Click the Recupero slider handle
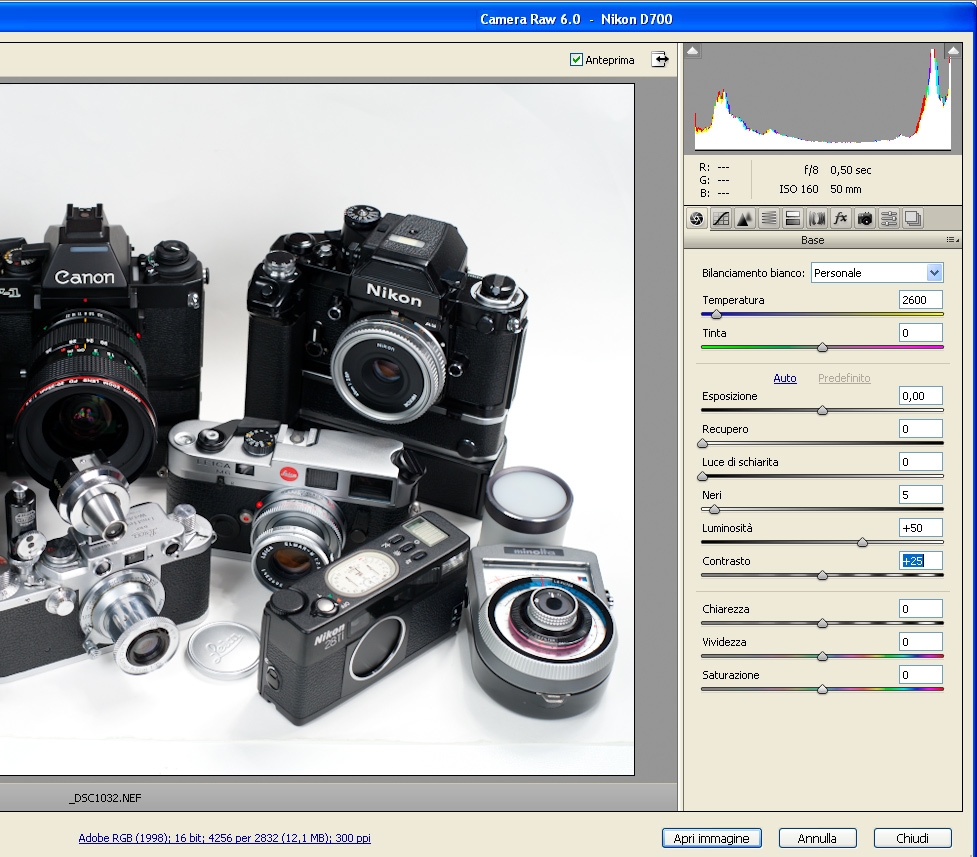The width and height of the screenshot is (977, 857). coord(703,443)
